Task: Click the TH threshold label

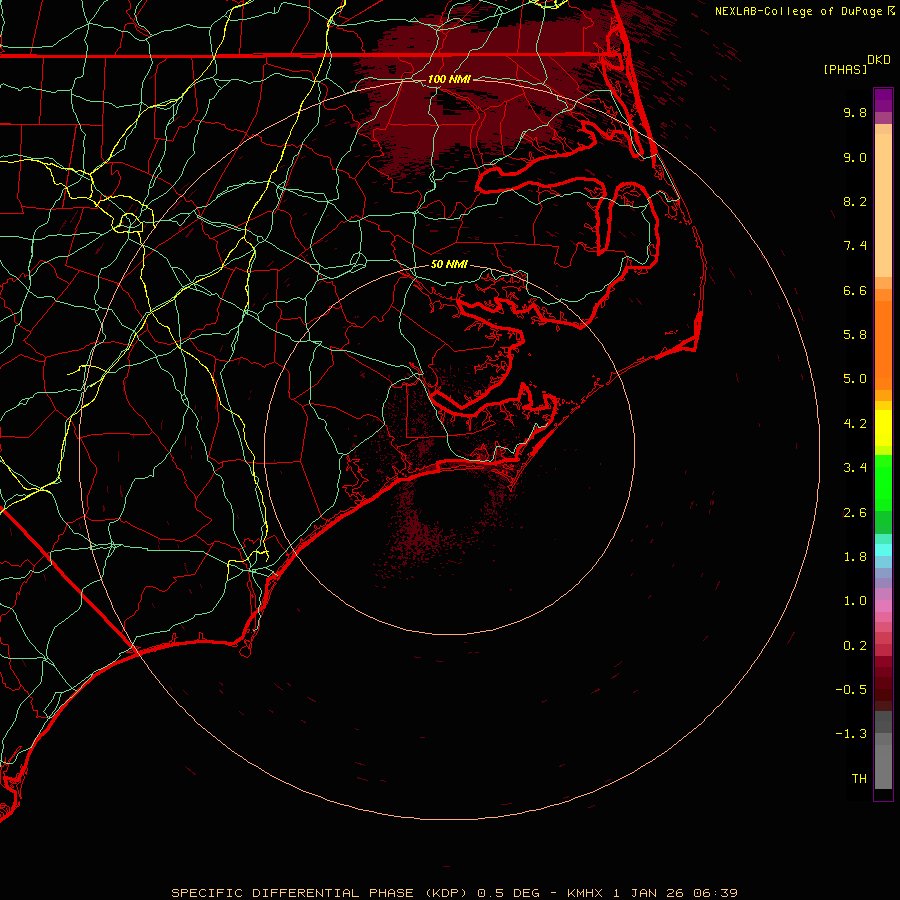Action: (859, 779)
